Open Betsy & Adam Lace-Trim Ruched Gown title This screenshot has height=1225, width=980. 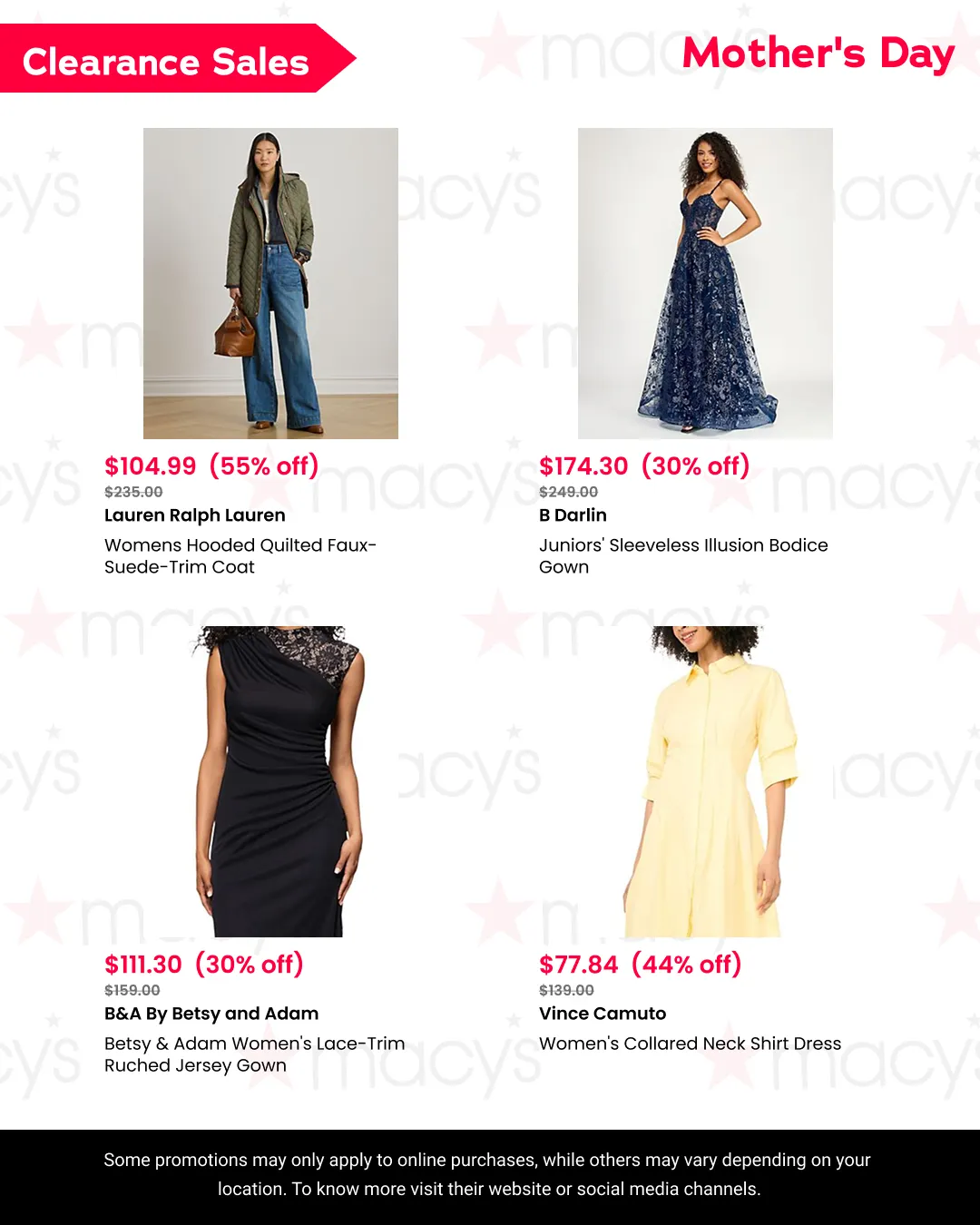click(x=255, y=1054)
